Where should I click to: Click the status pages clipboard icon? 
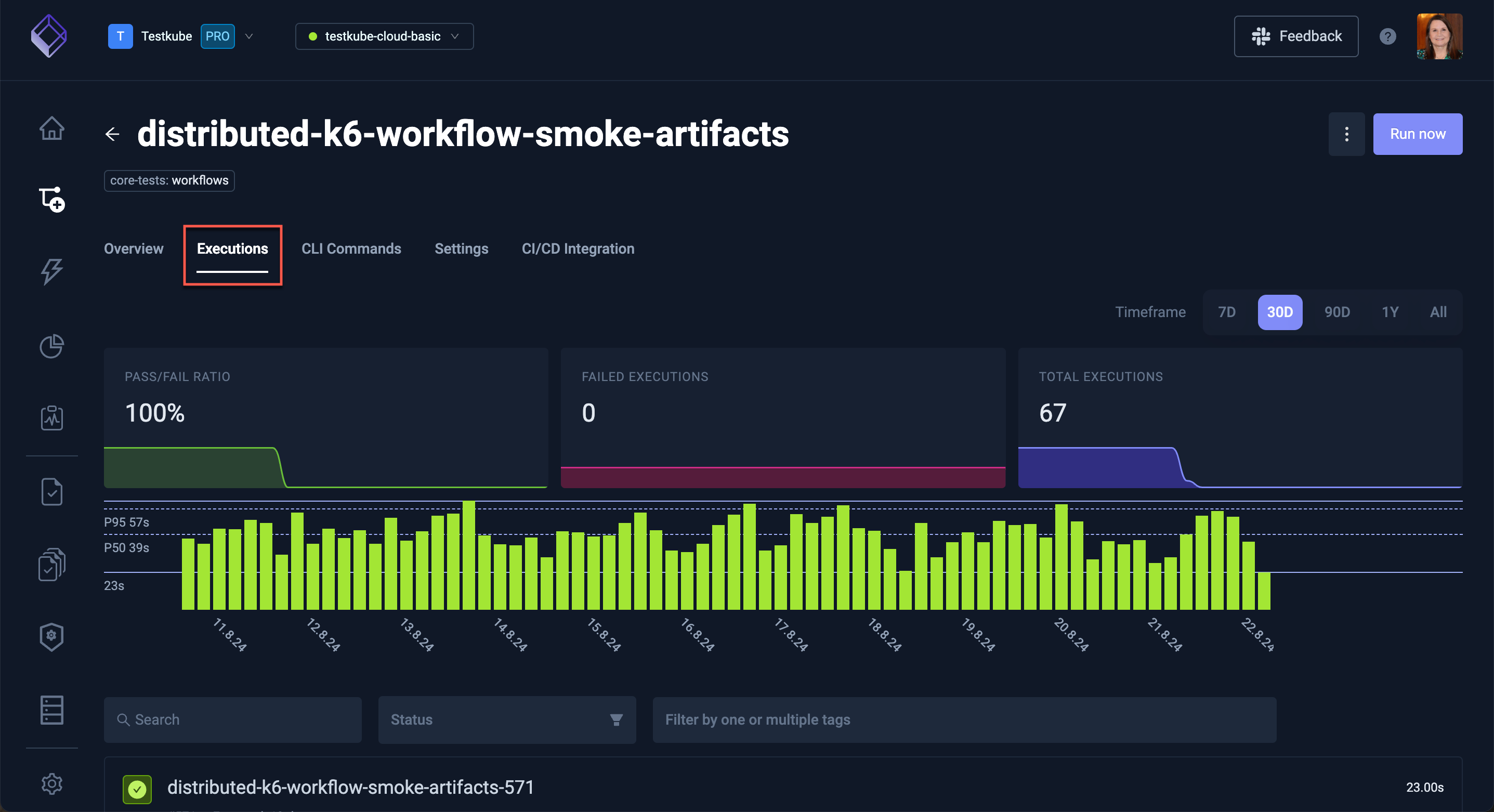pos(51,417)
